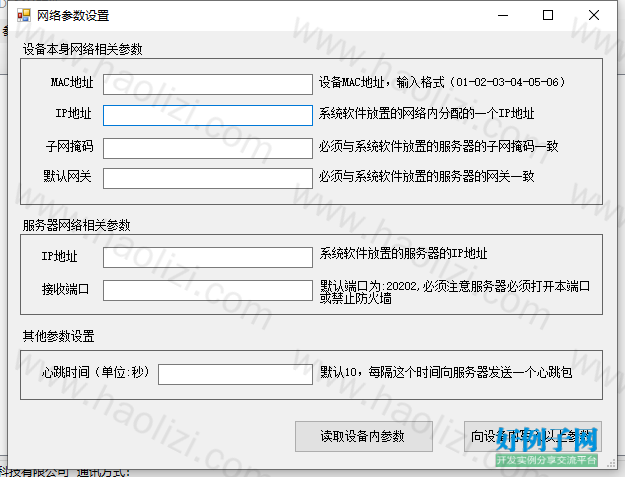The width and height of the screenshot is (625, 477).
Task: Focus the device IP地址 input field
Action: [x=208, y=115]
